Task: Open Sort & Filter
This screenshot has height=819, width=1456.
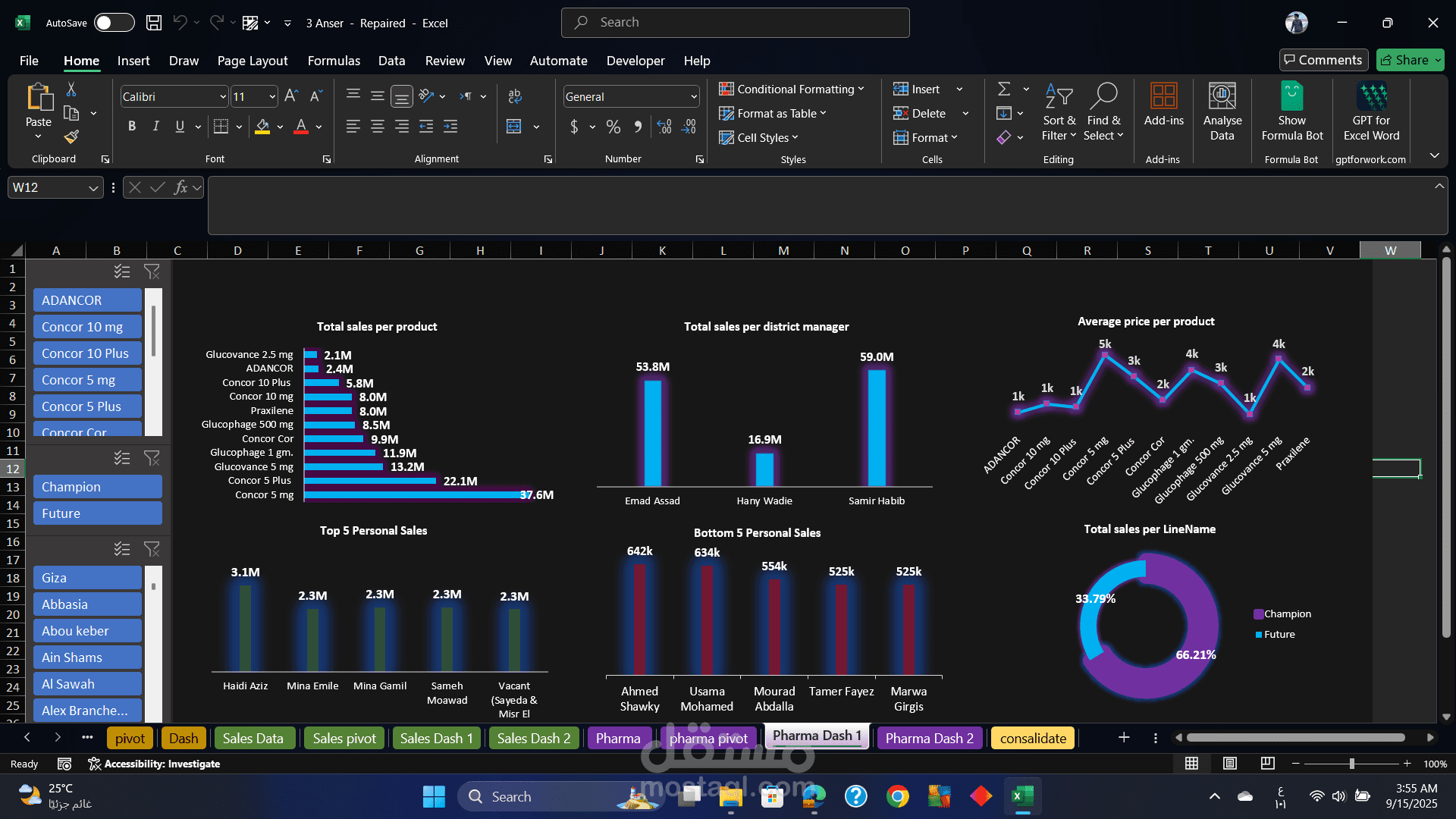Action: 1059,112
